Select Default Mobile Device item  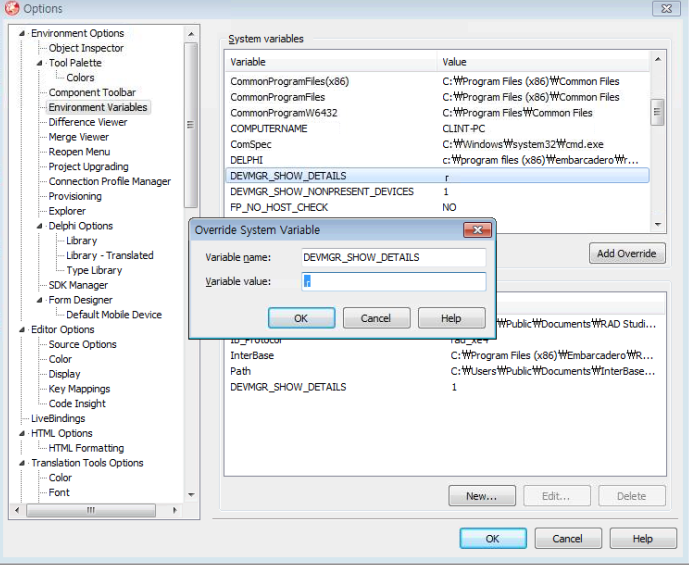(114, 315)
